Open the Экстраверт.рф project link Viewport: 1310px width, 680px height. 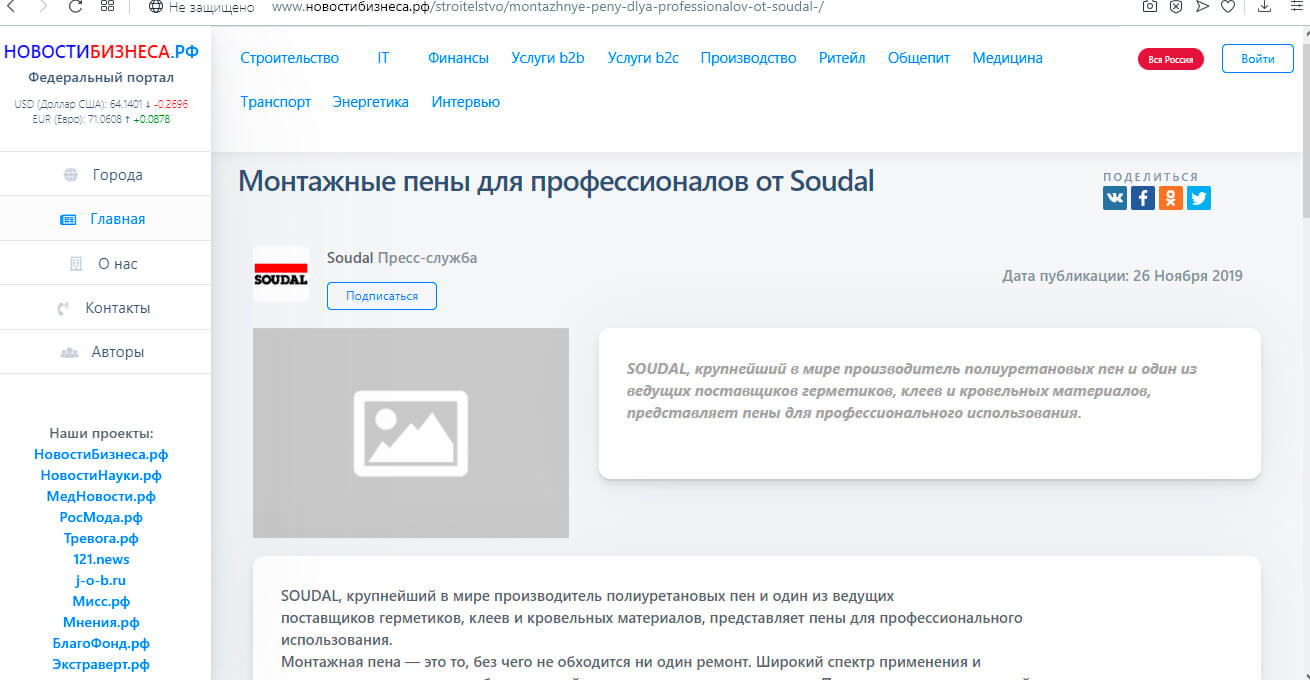(x=101, y=664)
